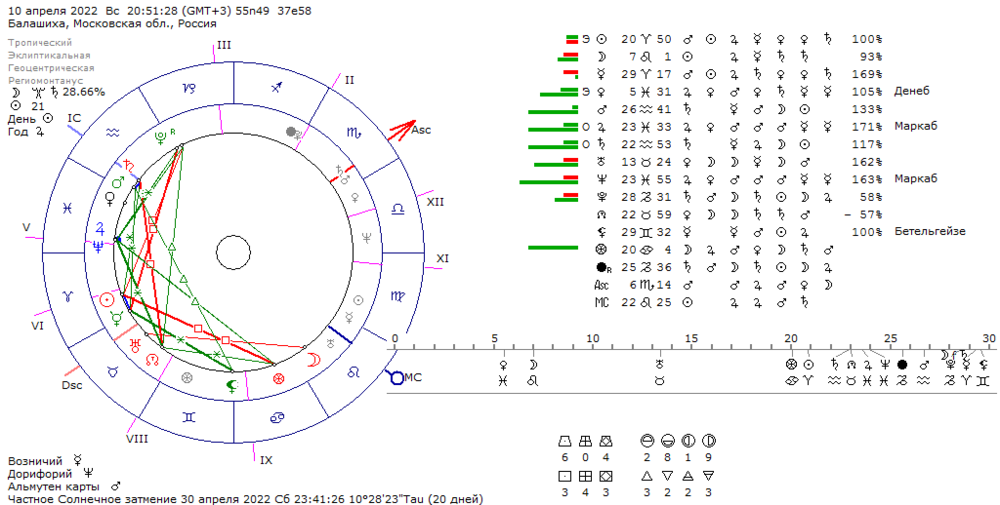Click the Uranus glyph in the wheel

coord(135,345)
